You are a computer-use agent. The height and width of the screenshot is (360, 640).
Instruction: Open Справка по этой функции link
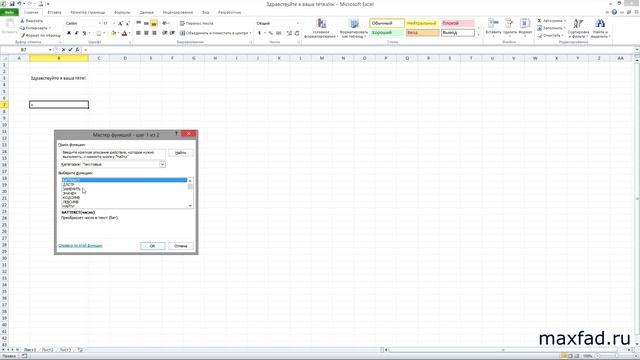point(80,246)
